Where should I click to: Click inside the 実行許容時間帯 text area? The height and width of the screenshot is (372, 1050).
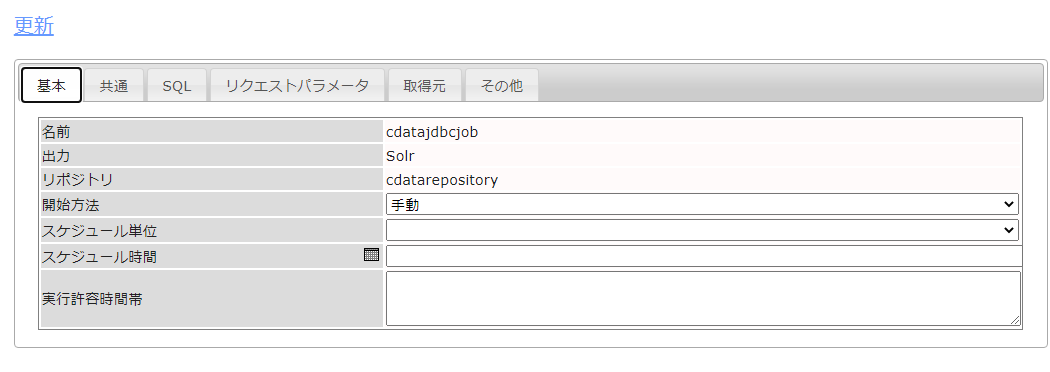(703, 298)
